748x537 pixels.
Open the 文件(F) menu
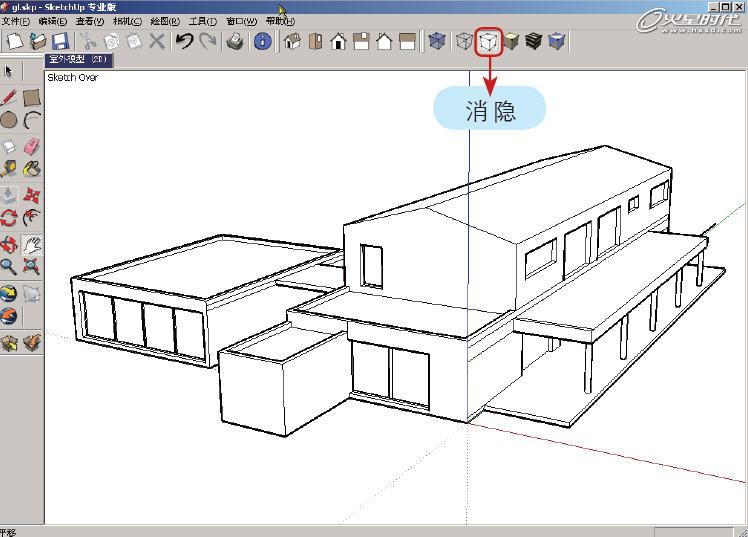(17, 21)
